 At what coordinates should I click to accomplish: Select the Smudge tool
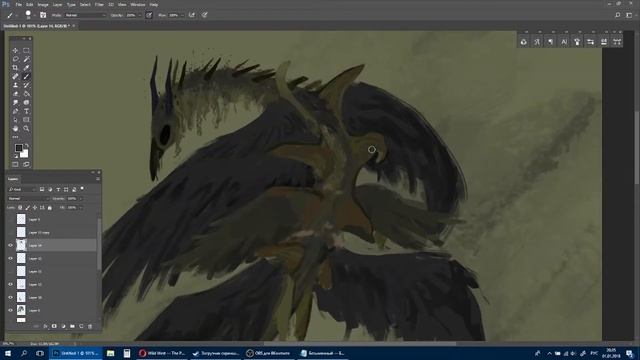(15, 102)
